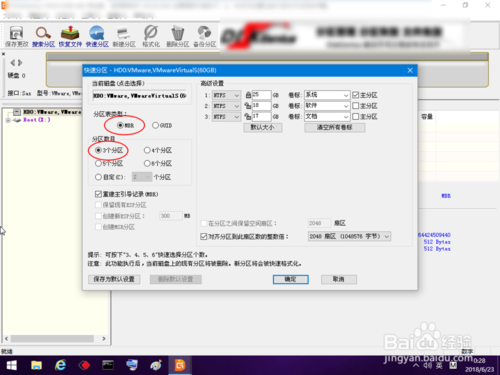Click Clear All Labels (清空所有卷标) button
The image size is (500, 375).
point(335,128)
